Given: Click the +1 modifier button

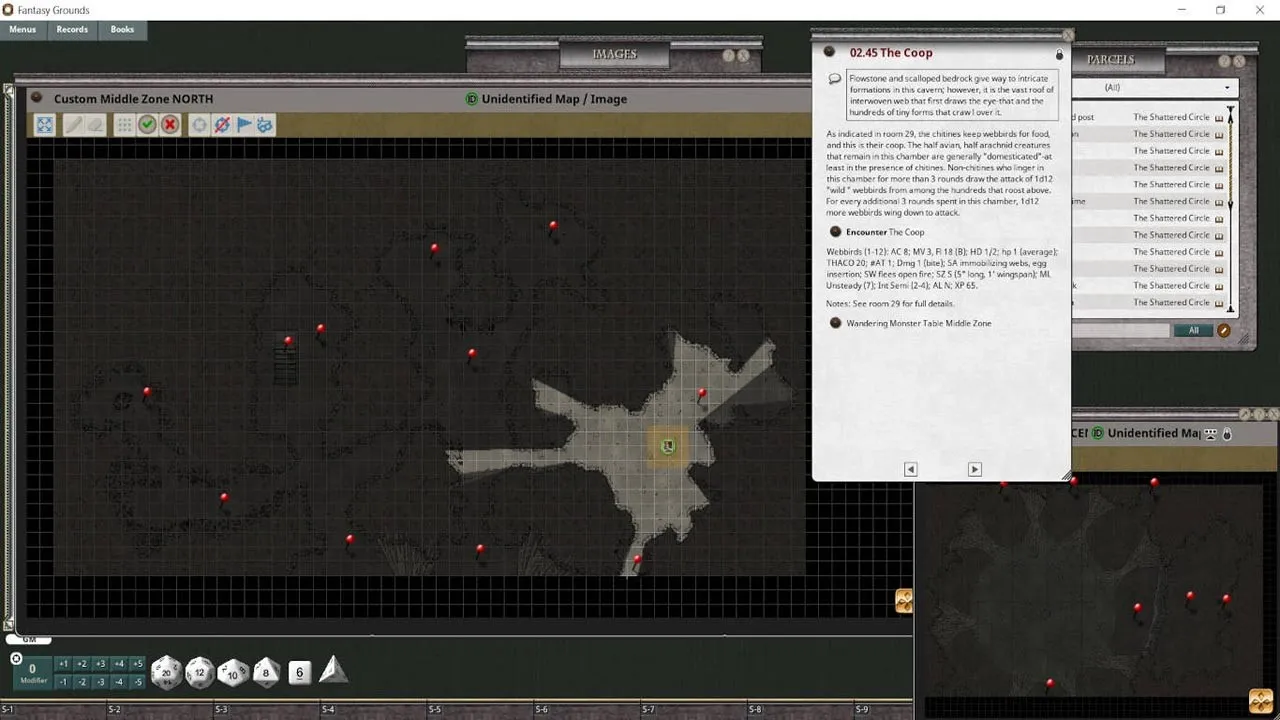Looking at the screenshot, I should click(63, 664).
